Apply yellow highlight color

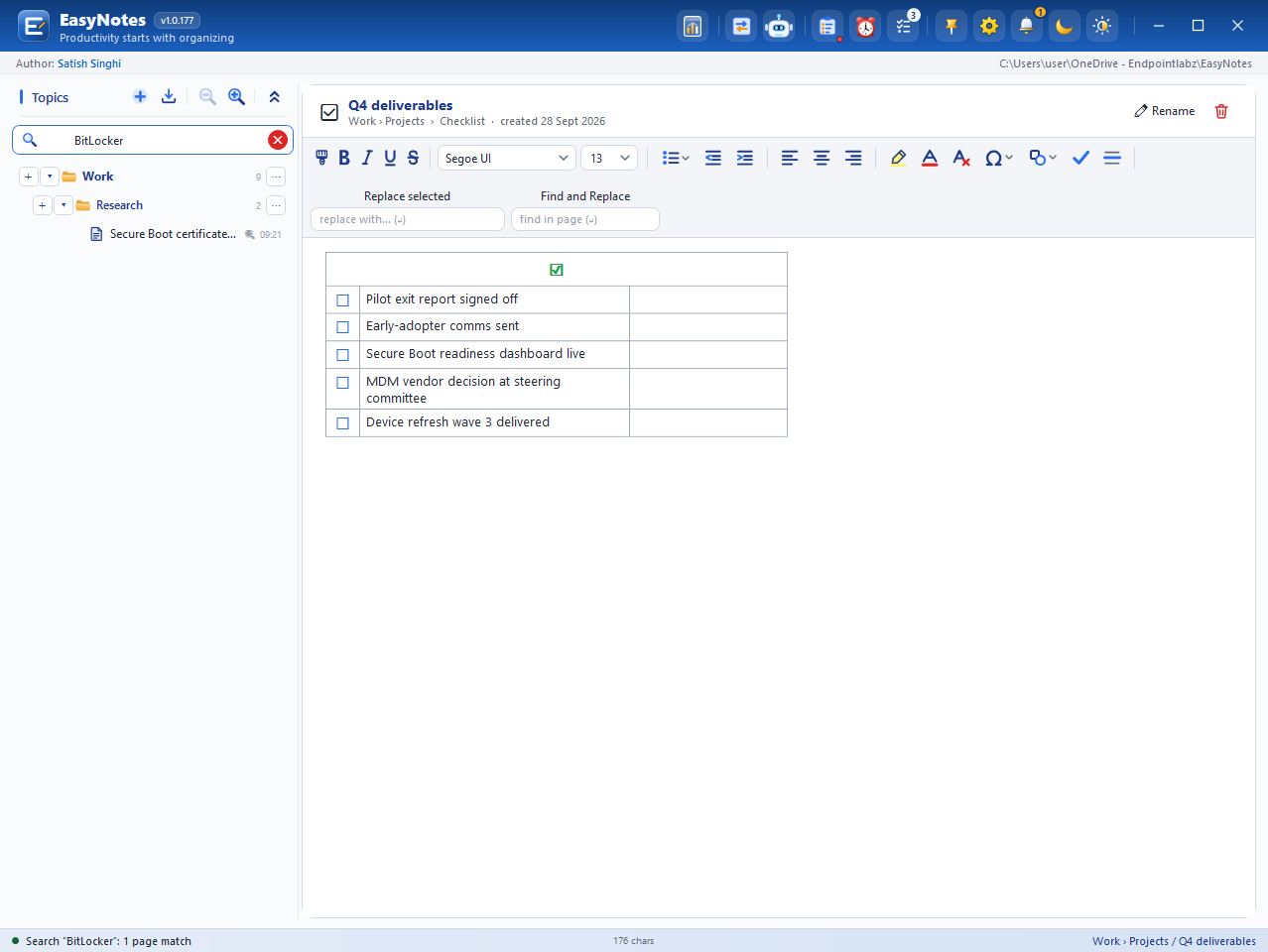click(898, 158)
